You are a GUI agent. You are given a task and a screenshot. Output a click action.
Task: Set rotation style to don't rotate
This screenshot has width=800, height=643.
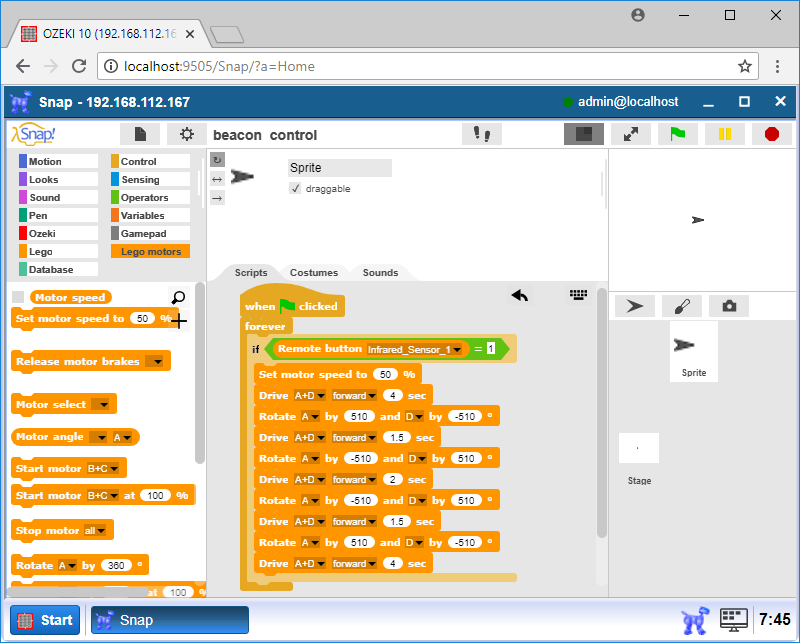(217, 198)
